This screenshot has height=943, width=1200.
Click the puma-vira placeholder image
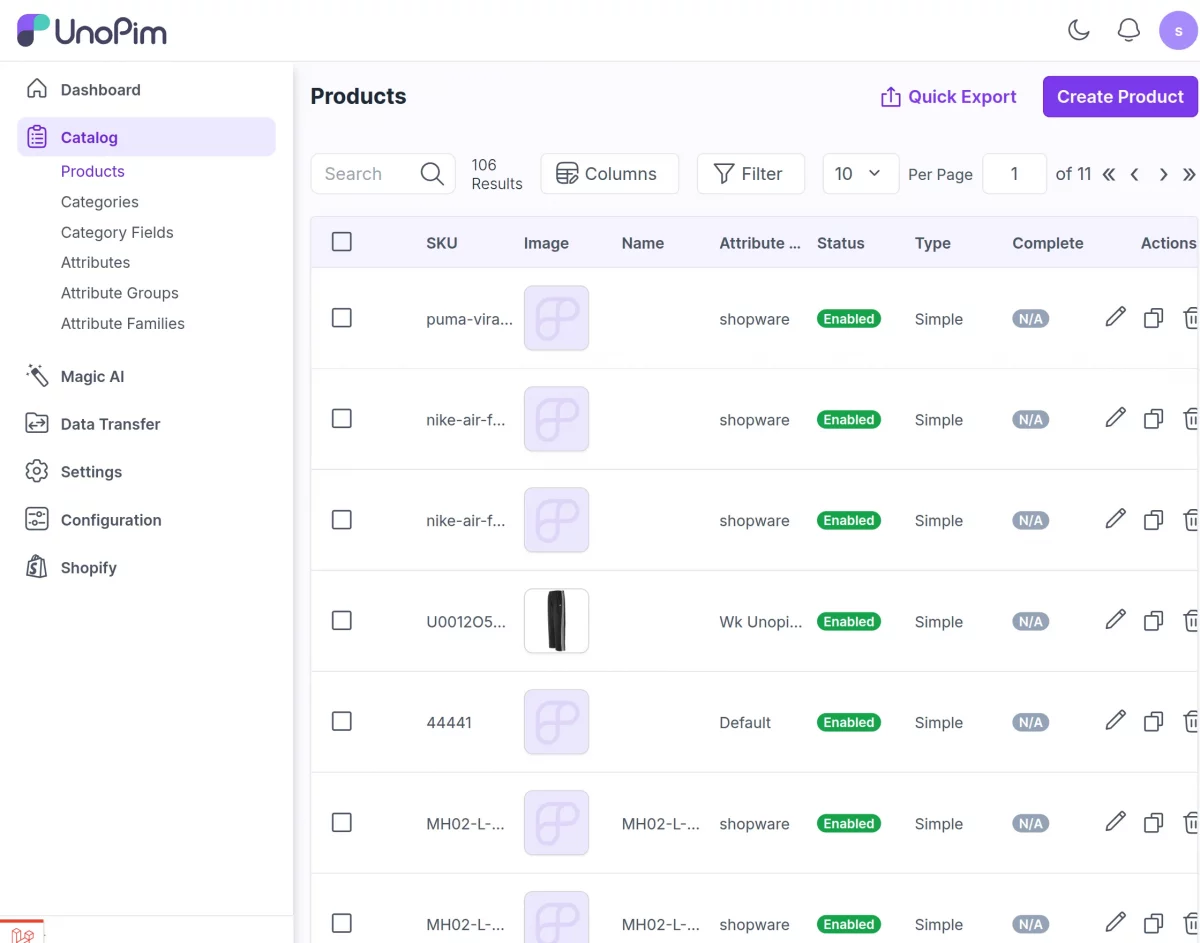coord(556,318)
